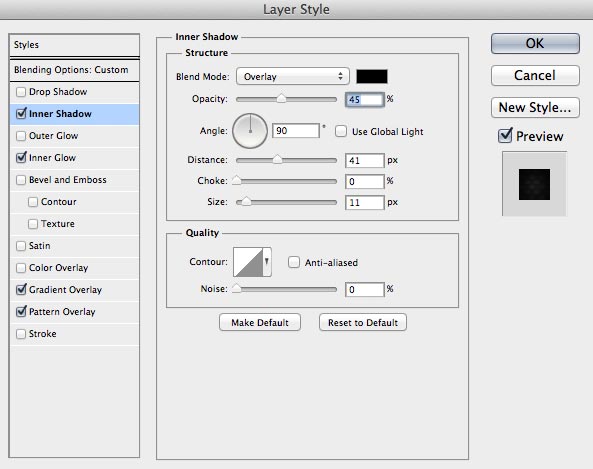The image size is (593, 469).
Task: Select the Stroke style label
Action: click(42, 334)
